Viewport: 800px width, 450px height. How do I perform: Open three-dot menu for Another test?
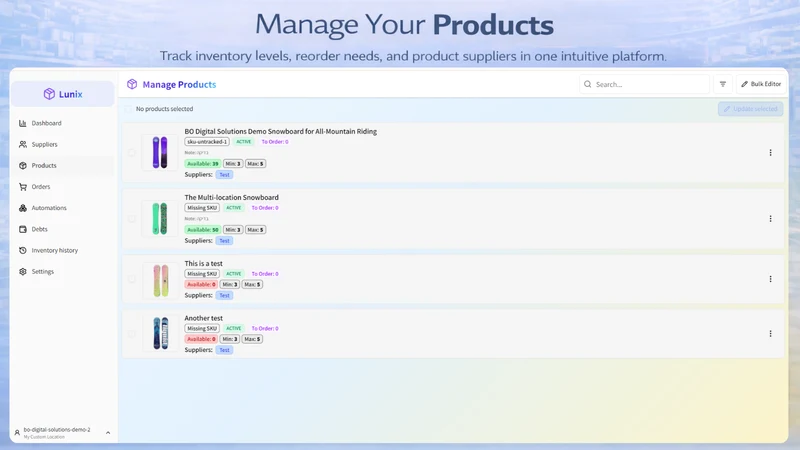point(770,334)
